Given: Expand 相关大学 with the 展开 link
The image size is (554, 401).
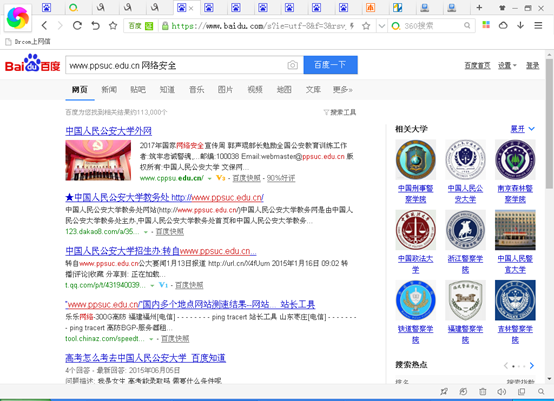Looking at the screenshot, I should click(523, 129).
